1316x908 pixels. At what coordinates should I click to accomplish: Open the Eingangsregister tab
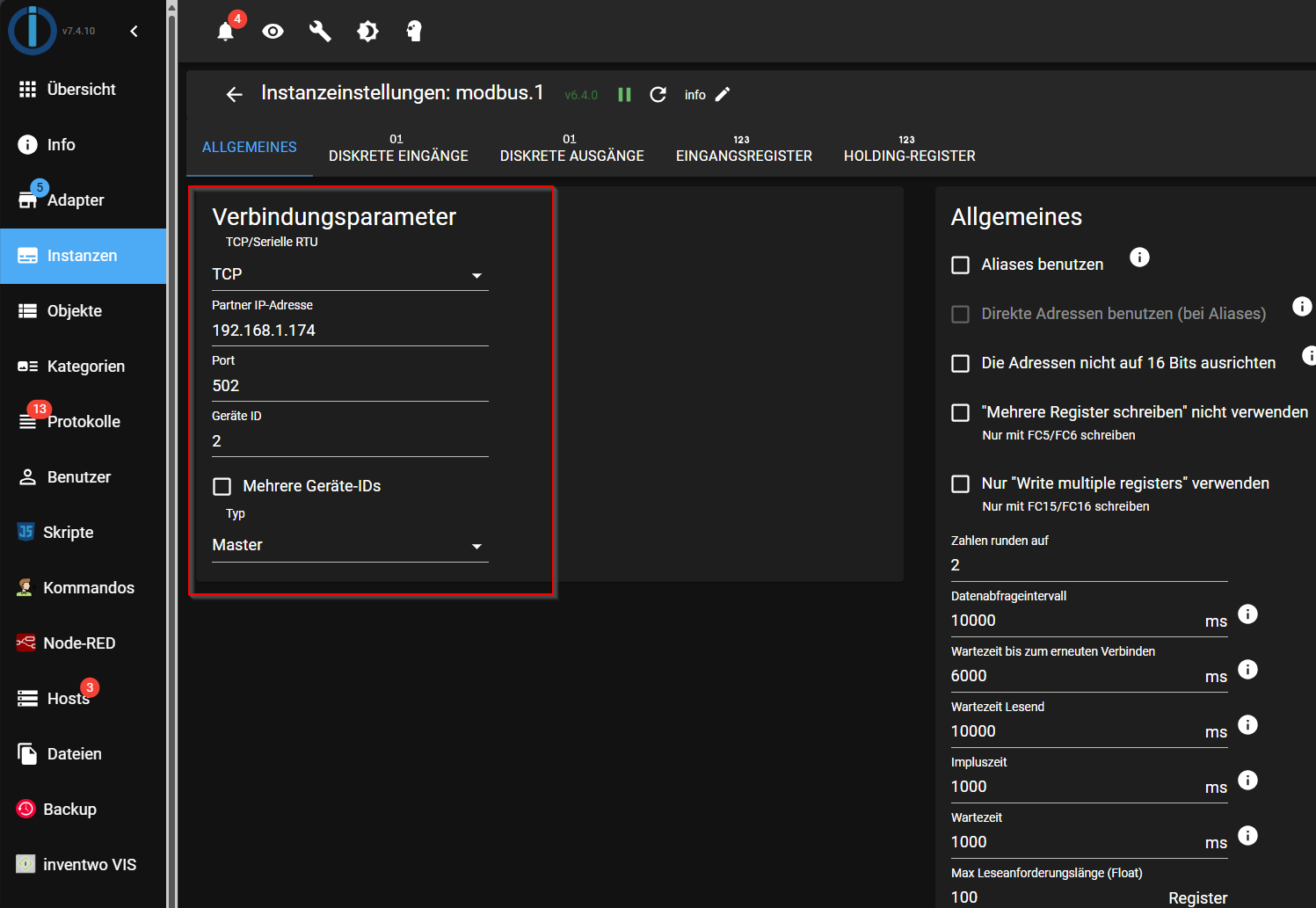pos(744,149)
